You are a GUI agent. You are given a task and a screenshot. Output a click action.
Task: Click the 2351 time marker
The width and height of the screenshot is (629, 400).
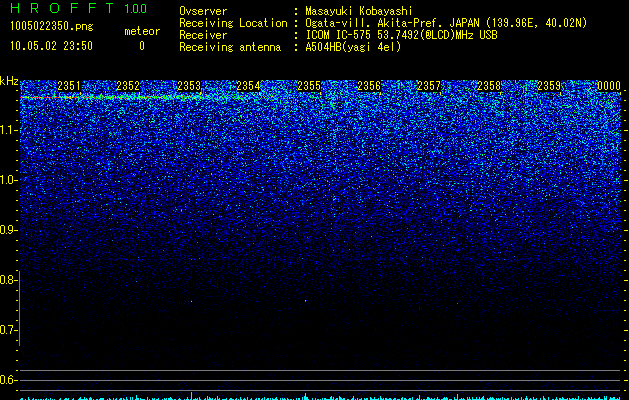pos(69,86)
